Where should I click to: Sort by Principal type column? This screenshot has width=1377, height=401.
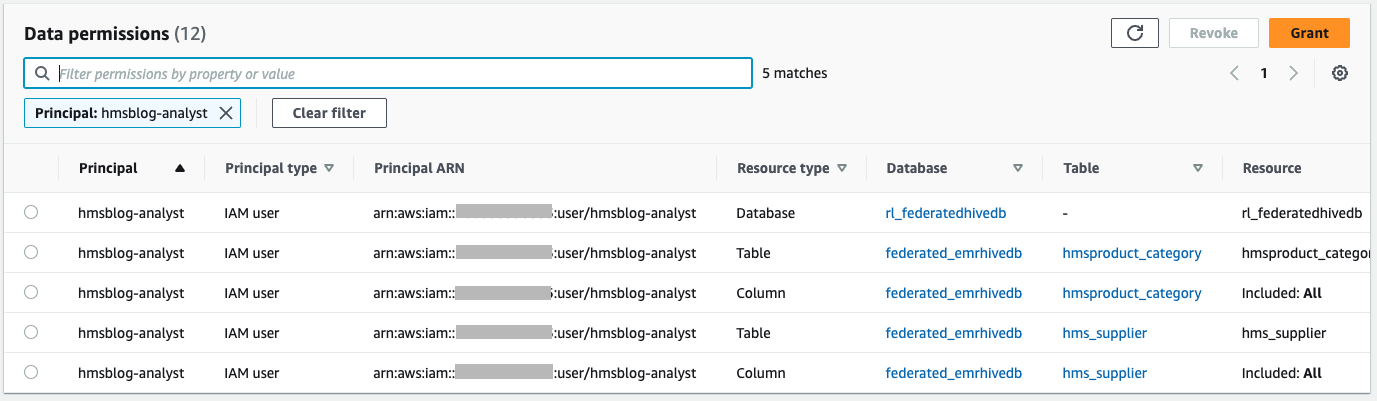tap(329, 168)
